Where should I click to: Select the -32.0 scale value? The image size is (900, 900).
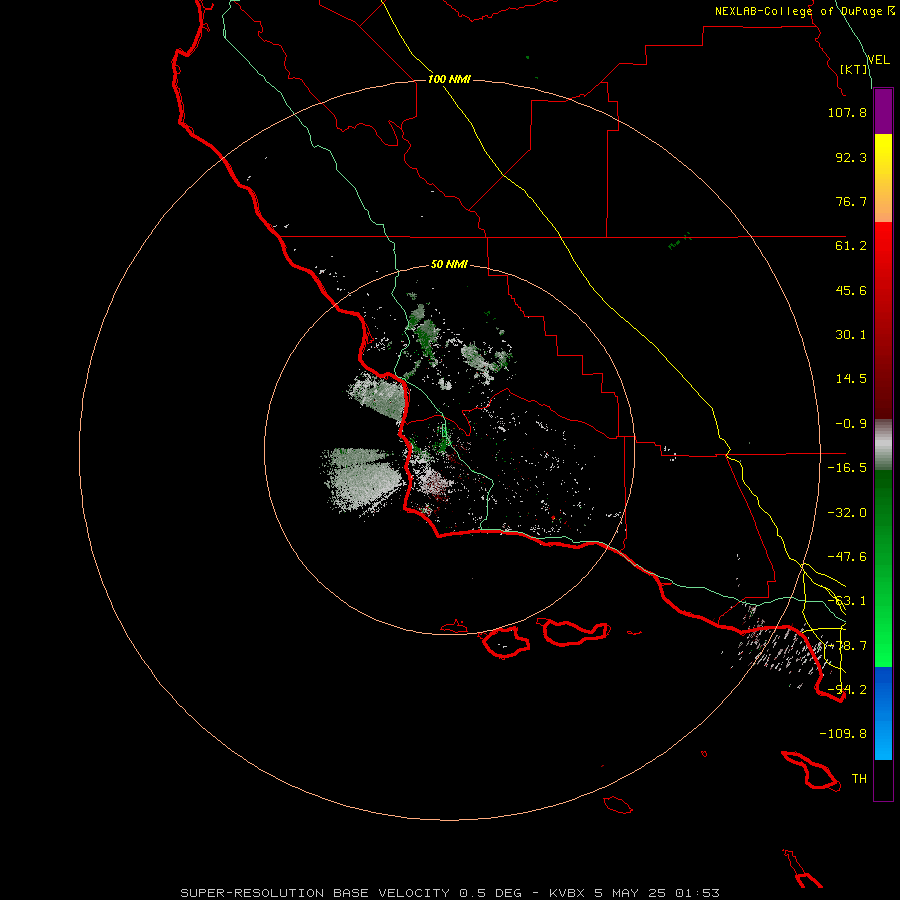tap(847, 513)
